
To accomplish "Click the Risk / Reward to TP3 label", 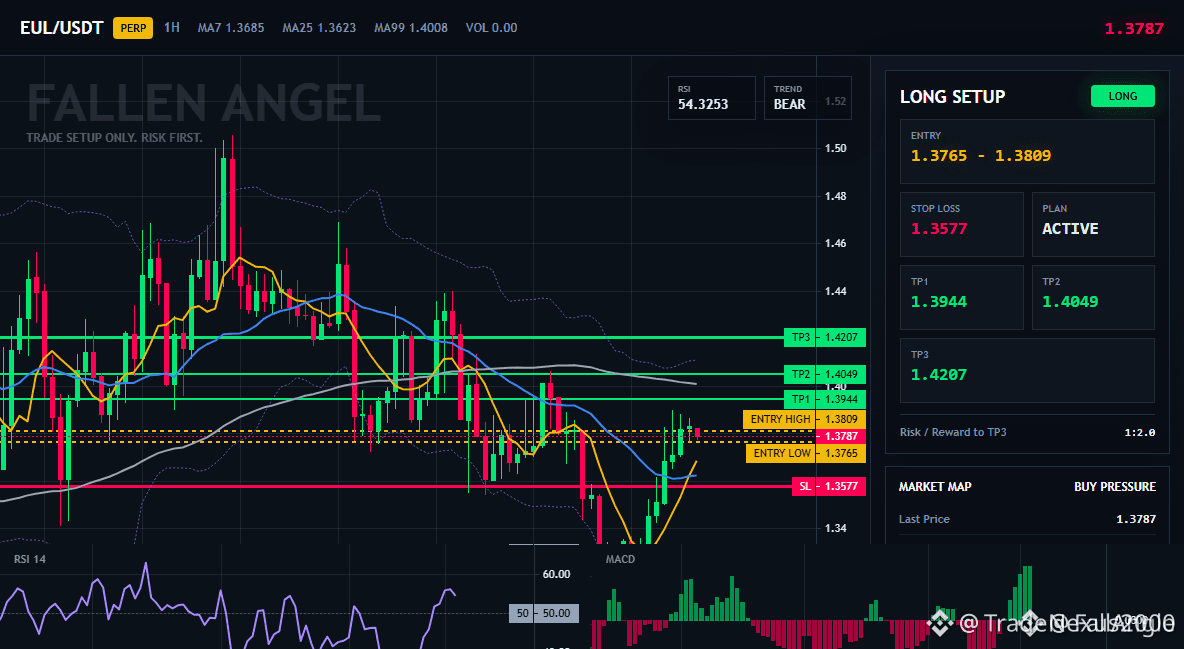I will (953, 432).
